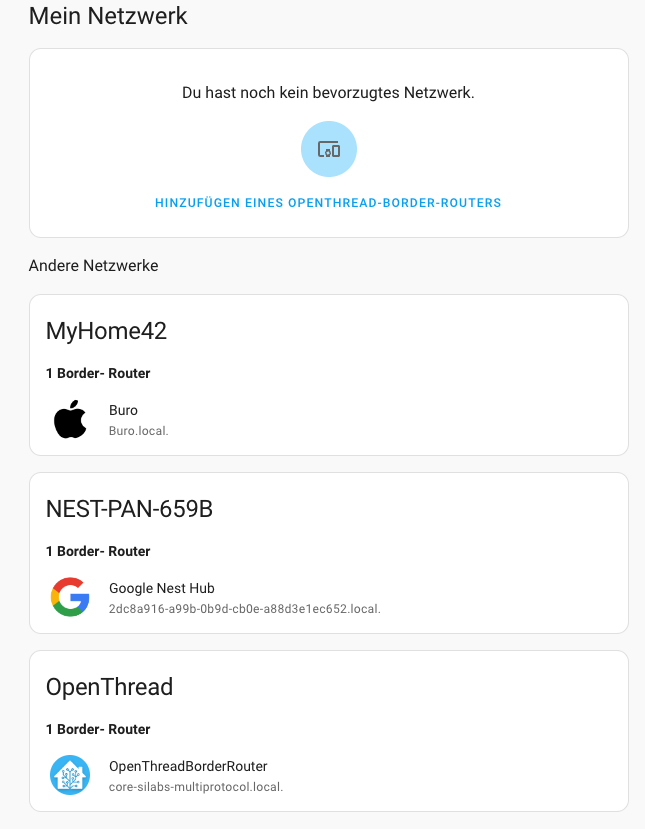Click the 2dc8a916 hostname under Google Nest Hub
The image size is (645, 829).
244,608
